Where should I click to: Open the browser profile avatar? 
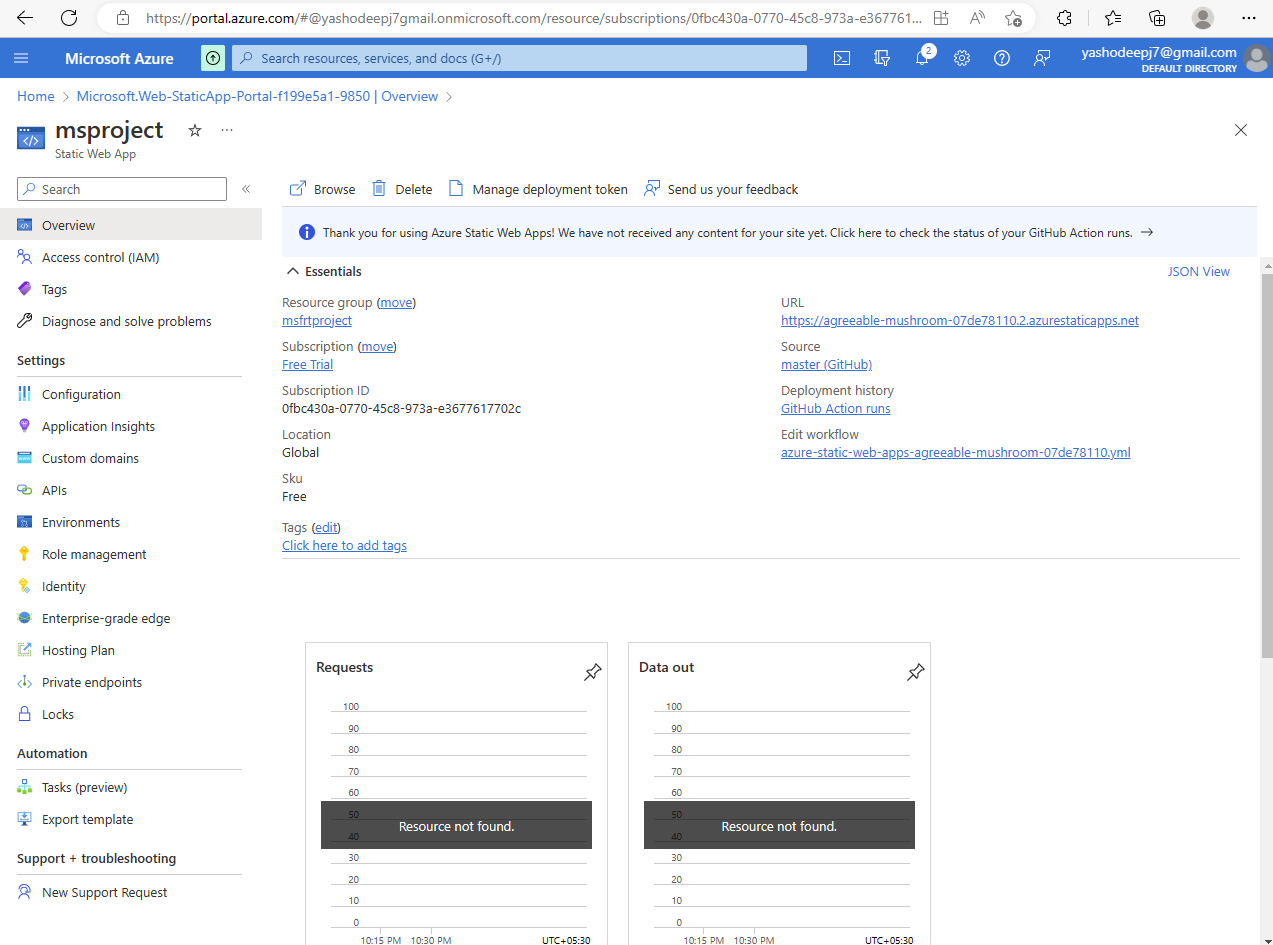click(1203, 18)
